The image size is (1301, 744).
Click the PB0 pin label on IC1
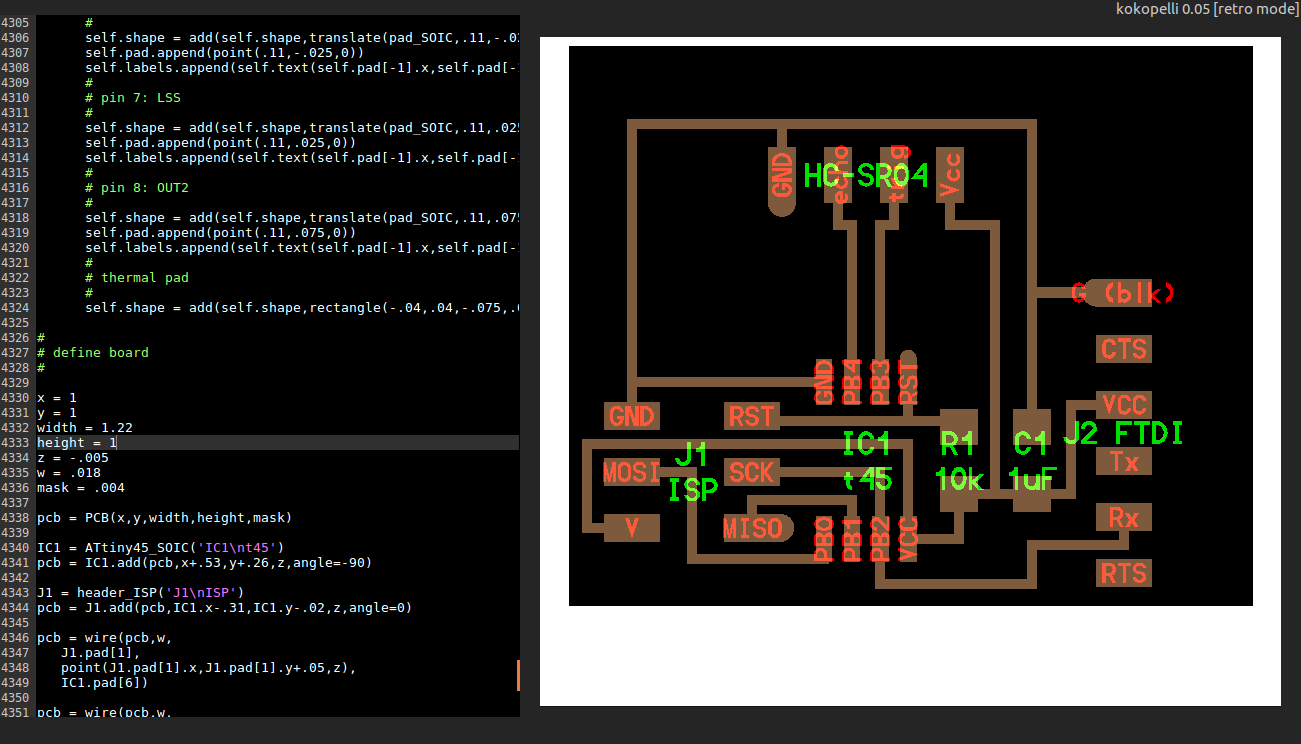[824, 540]
